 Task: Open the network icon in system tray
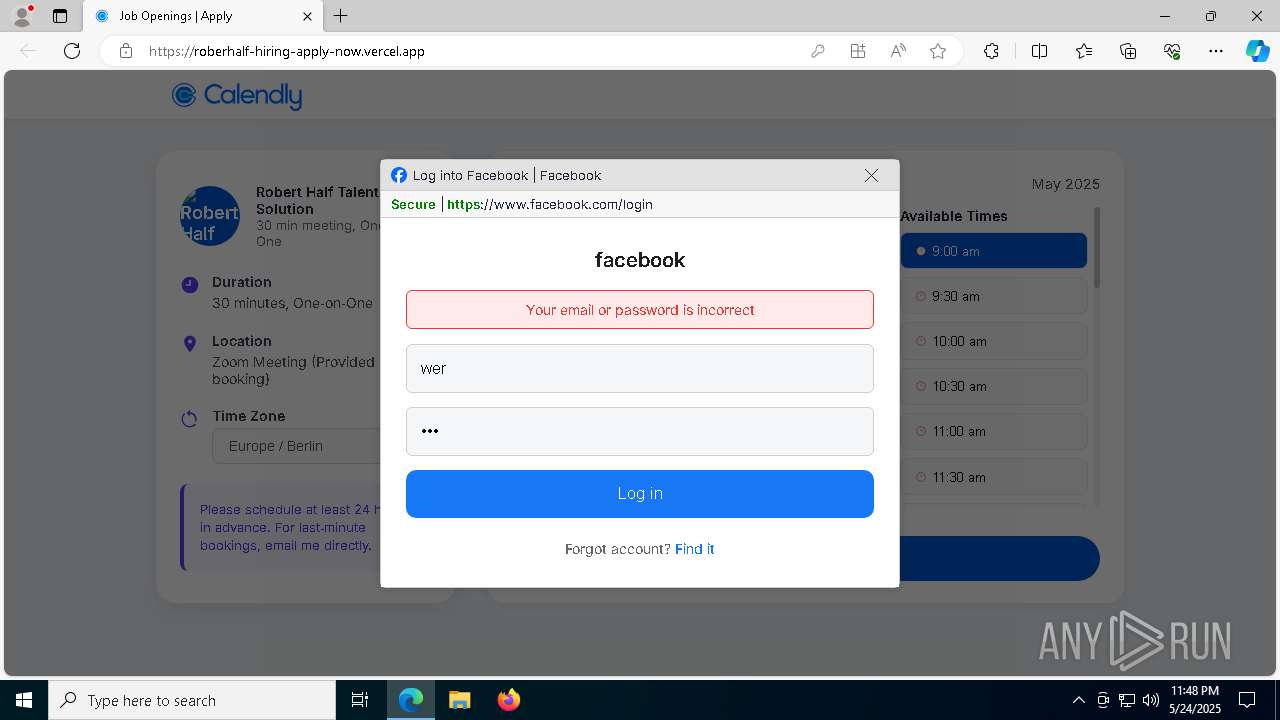click(1127, 700)
